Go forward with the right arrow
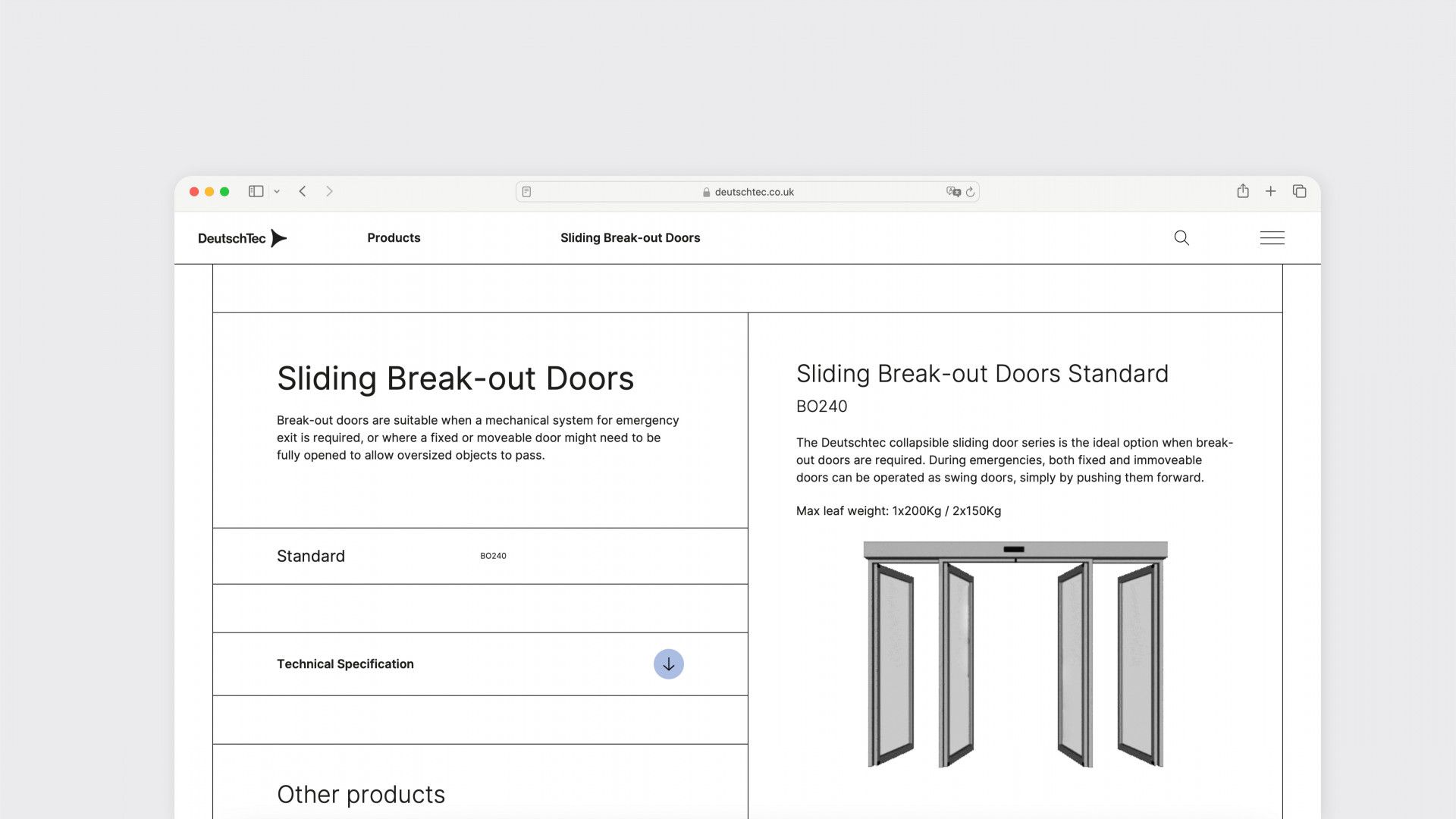 [329, 192]
